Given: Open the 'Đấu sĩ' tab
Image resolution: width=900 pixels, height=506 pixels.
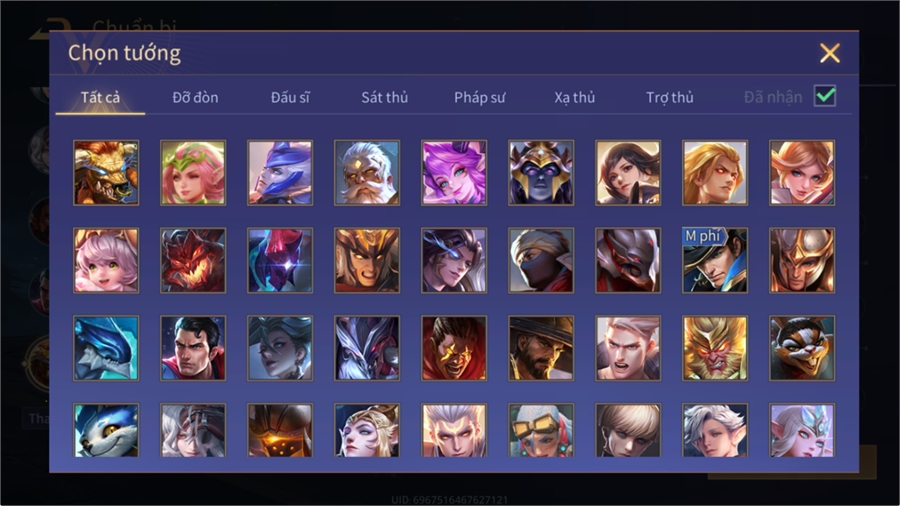Looking at the screenshot, I should [290, 98].
